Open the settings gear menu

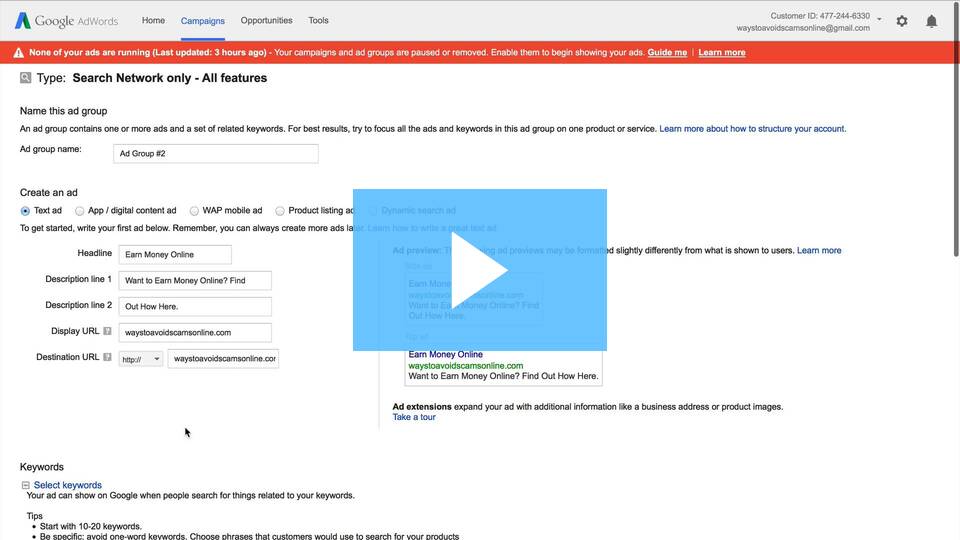pyautogui.click(x=902, y=21)
